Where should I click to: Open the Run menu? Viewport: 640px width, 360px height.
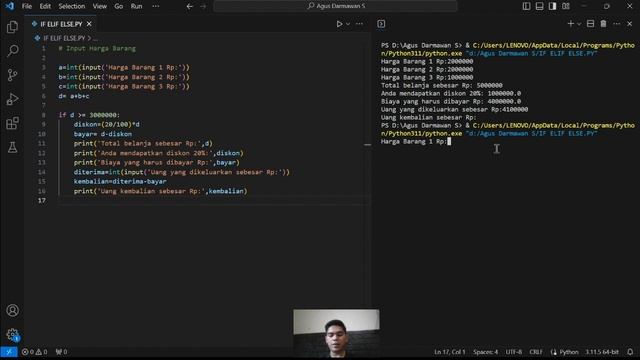(136, 6)
